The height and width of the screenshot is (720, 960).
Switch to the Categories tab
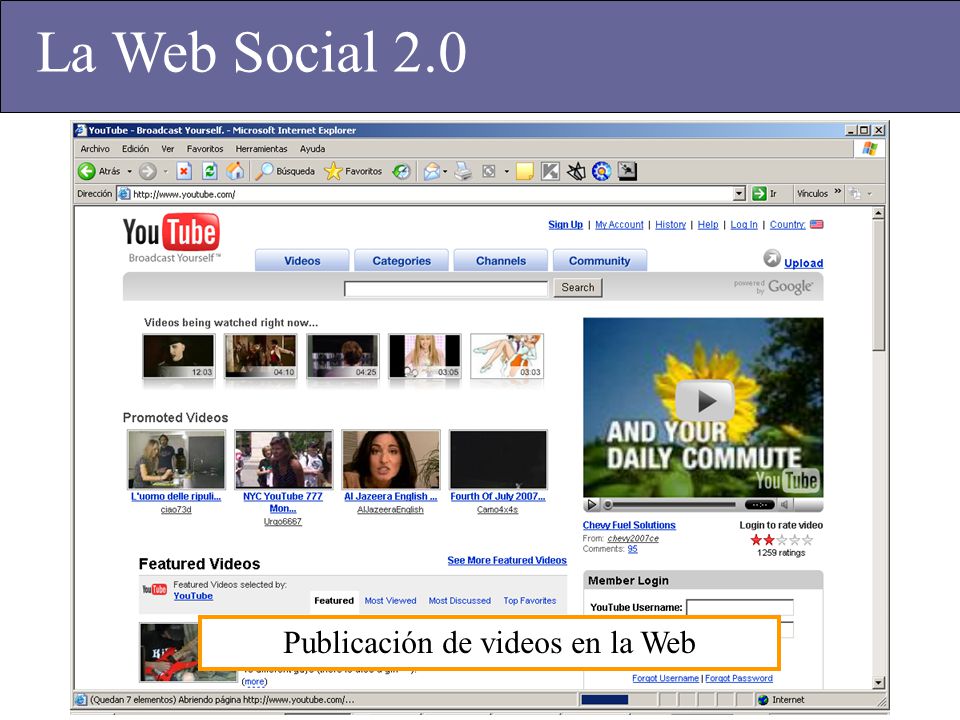coord(402,261)
